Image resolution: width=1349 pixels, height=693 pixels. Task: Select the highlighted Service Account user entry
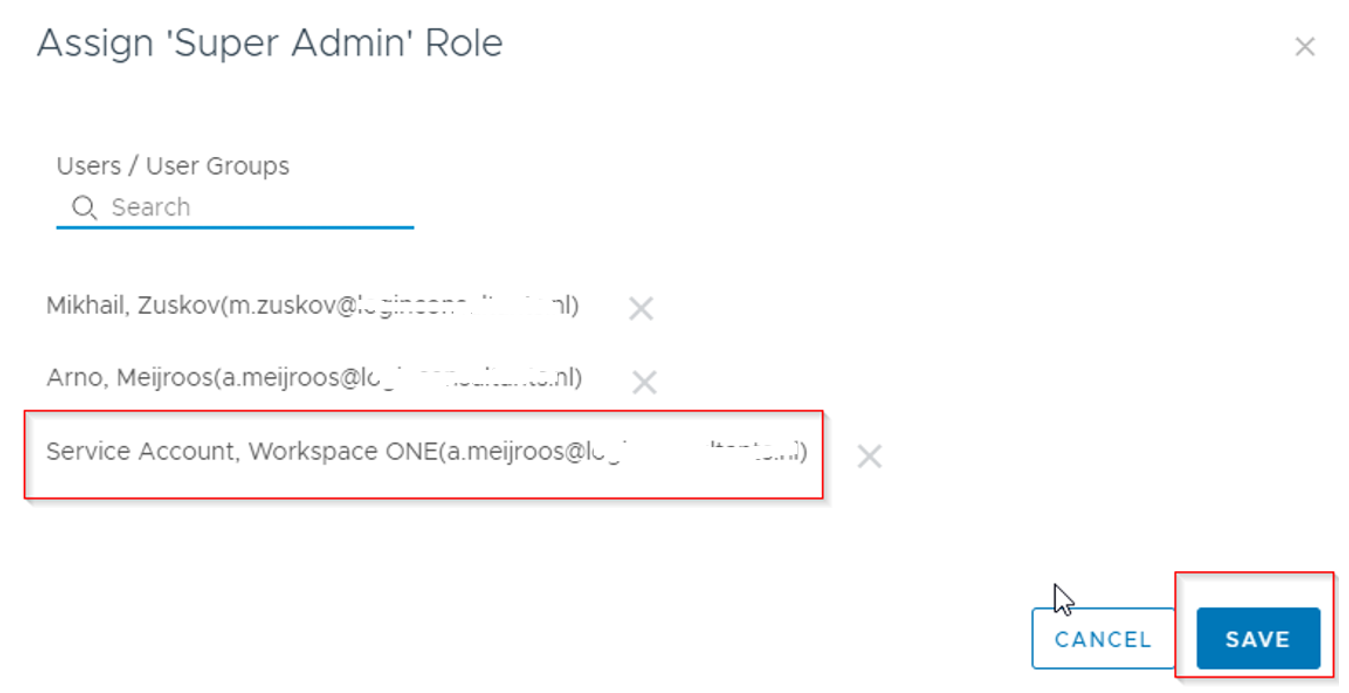(x=420, y=452)
